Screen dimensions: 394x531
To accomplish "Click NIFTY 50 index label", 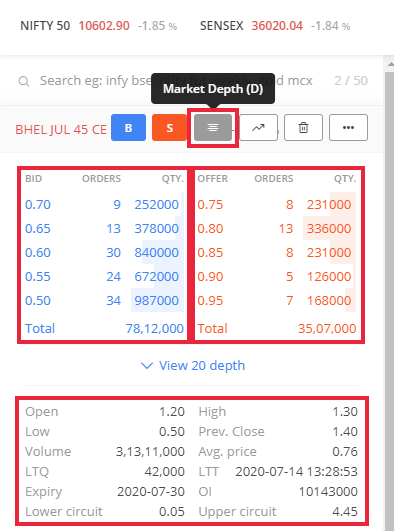I will (x=45, y=26).
